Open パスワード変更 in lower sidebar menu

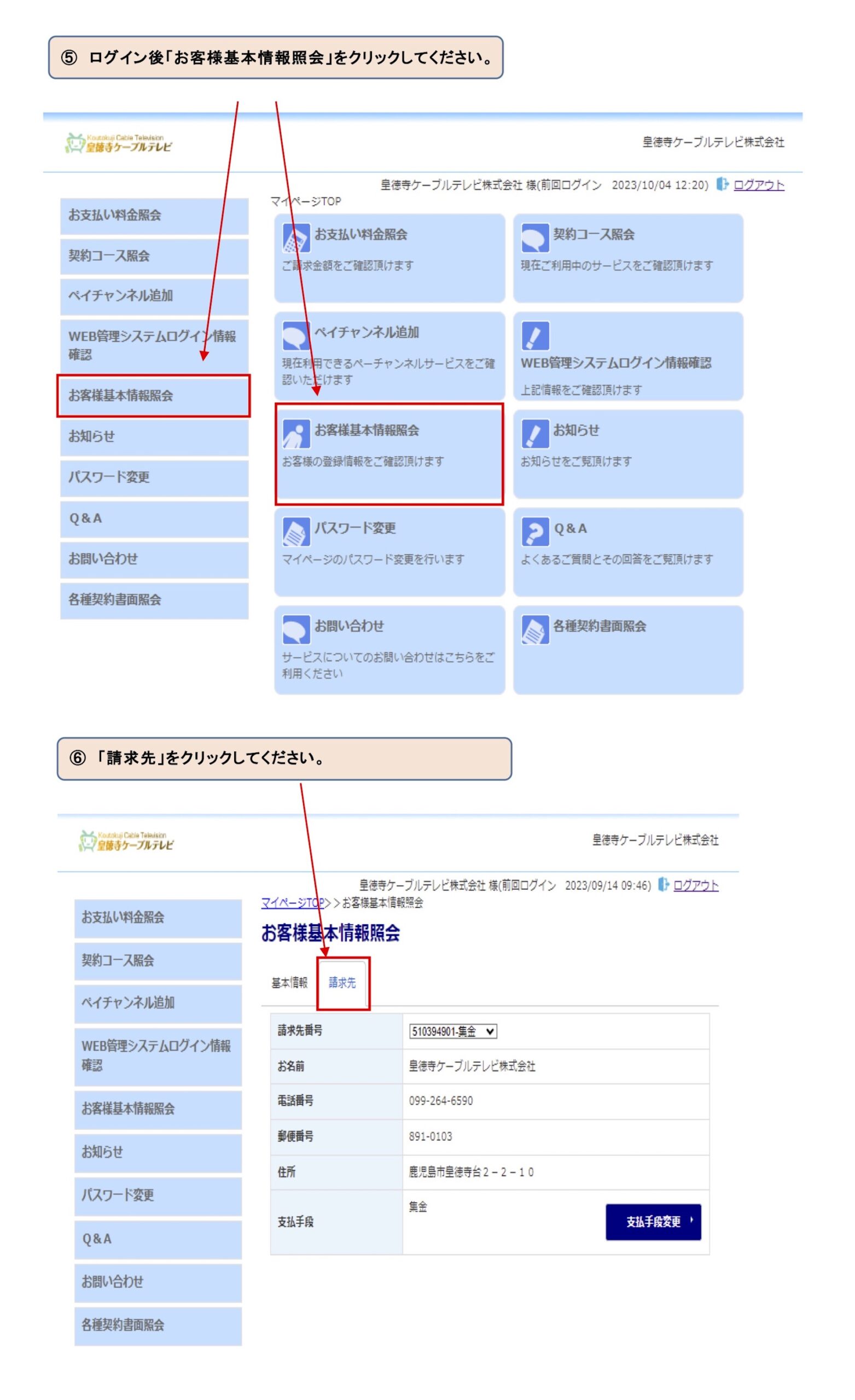[158, 1195]
